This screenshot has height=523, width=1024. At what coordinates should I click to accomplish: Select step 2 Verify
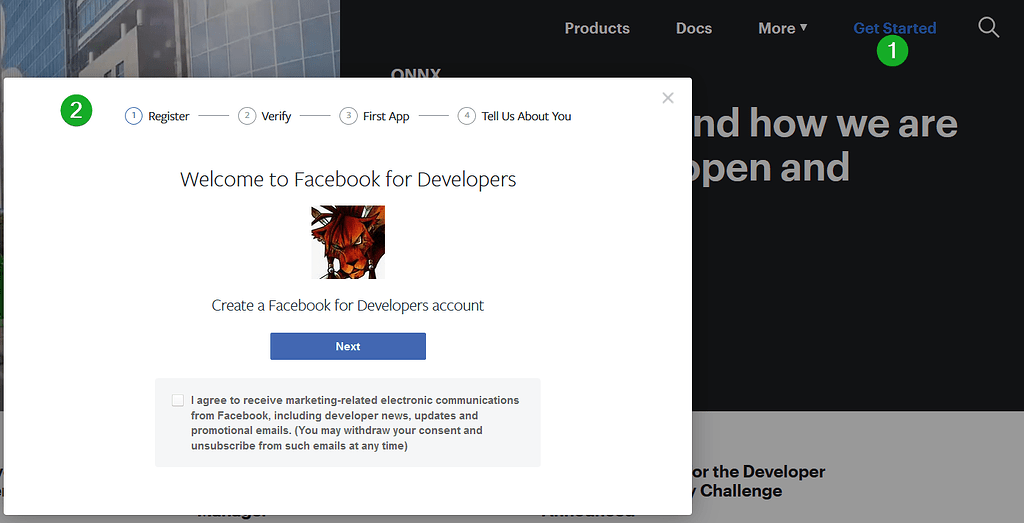click(264, 116)
